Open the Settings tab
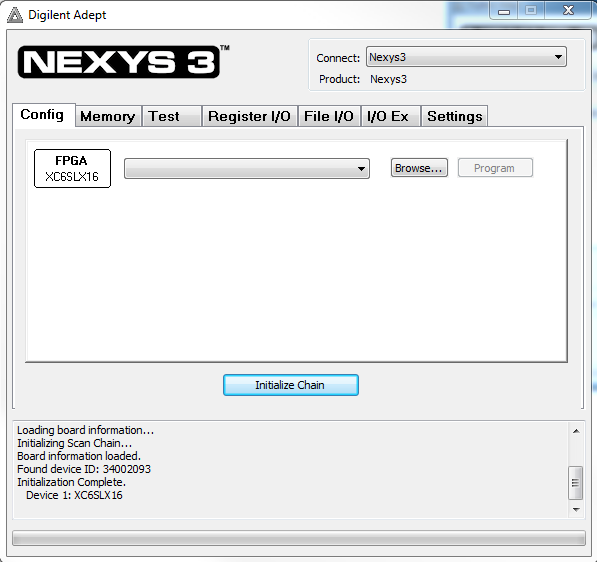The image size is (597, 562). pyautogui.click(x=455, y=116)
